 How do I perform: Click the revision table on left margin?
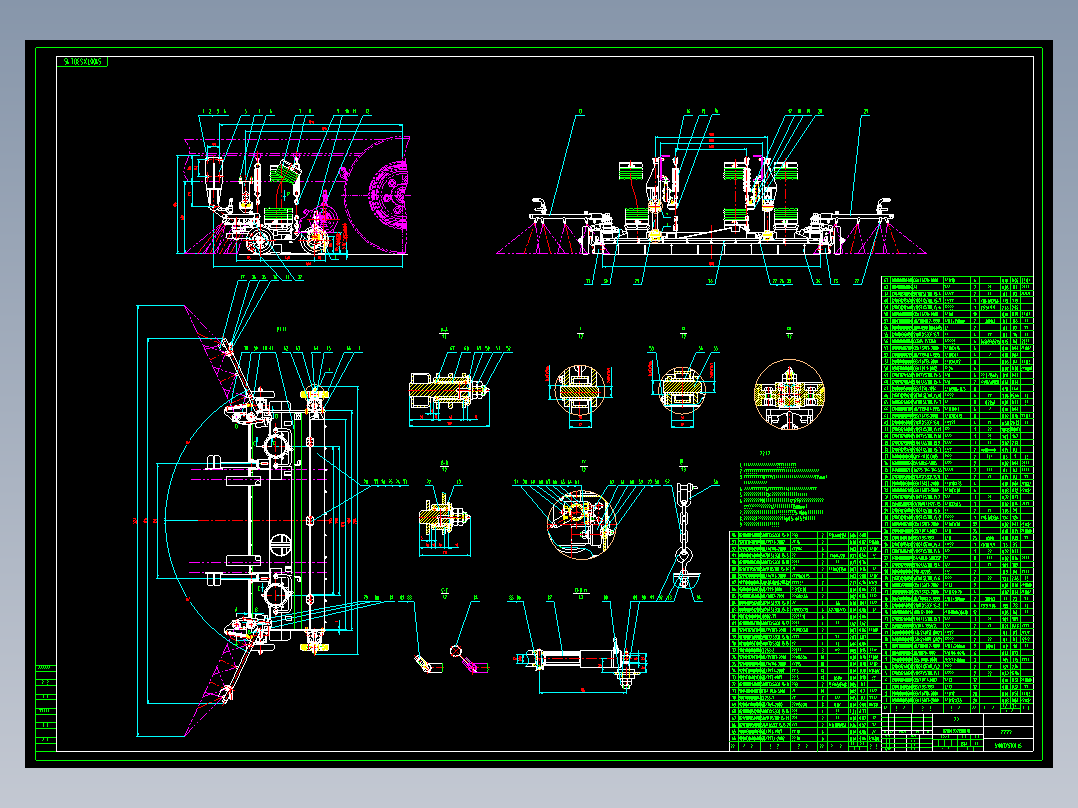tap(45, 708)
